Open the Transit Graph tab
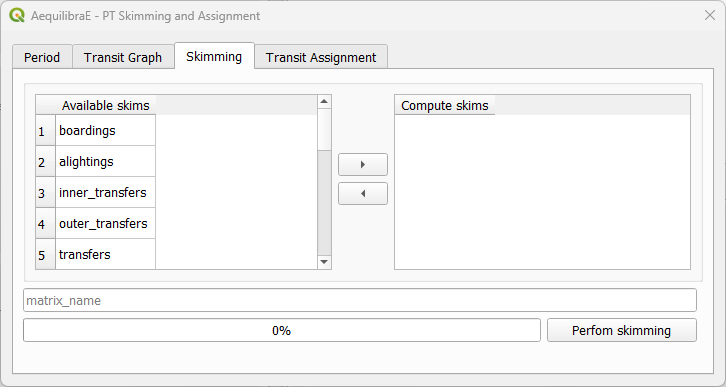 pyautogui.click(x=123, y=57)
